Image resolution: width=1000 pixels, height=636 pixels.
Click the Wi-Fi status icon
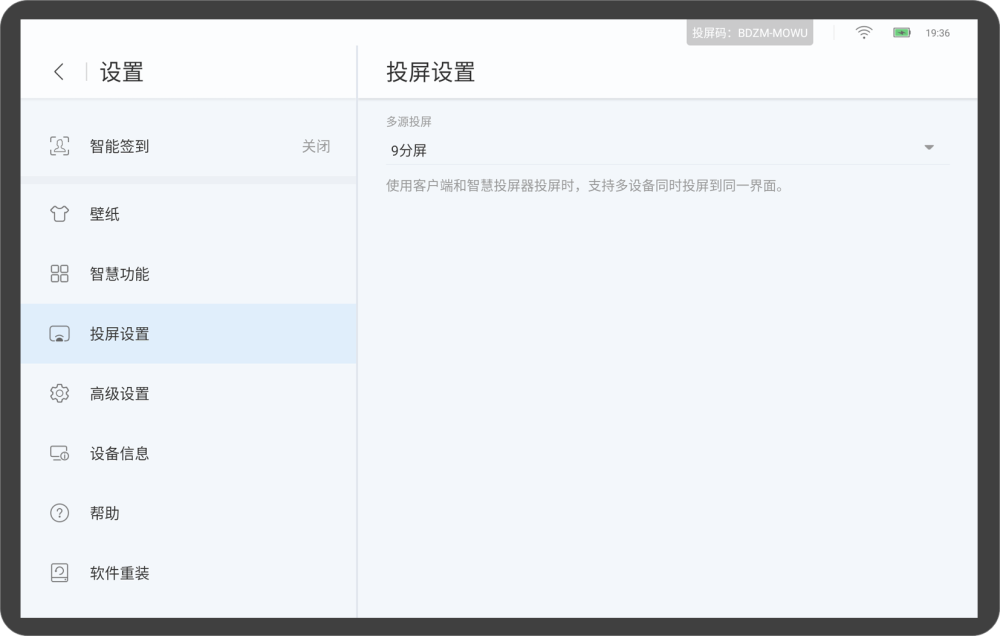pyautogui.click(x=862, y=31)
